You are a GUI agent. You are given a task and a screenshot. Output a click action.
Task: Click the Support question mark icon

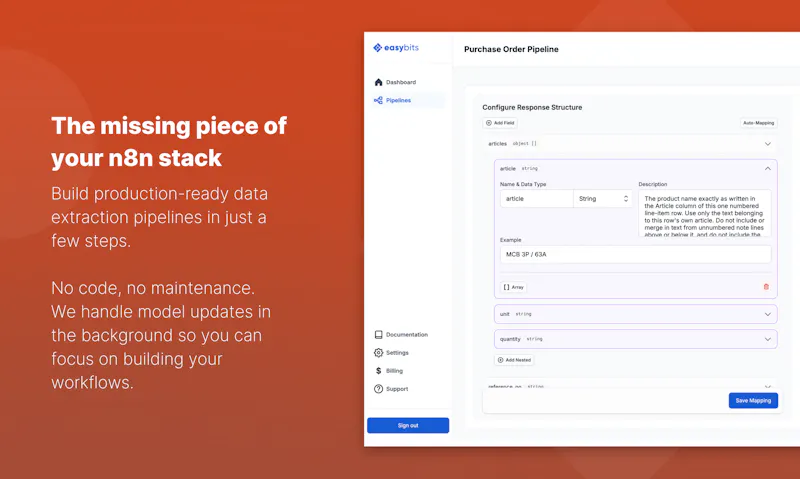click(378, 389)
